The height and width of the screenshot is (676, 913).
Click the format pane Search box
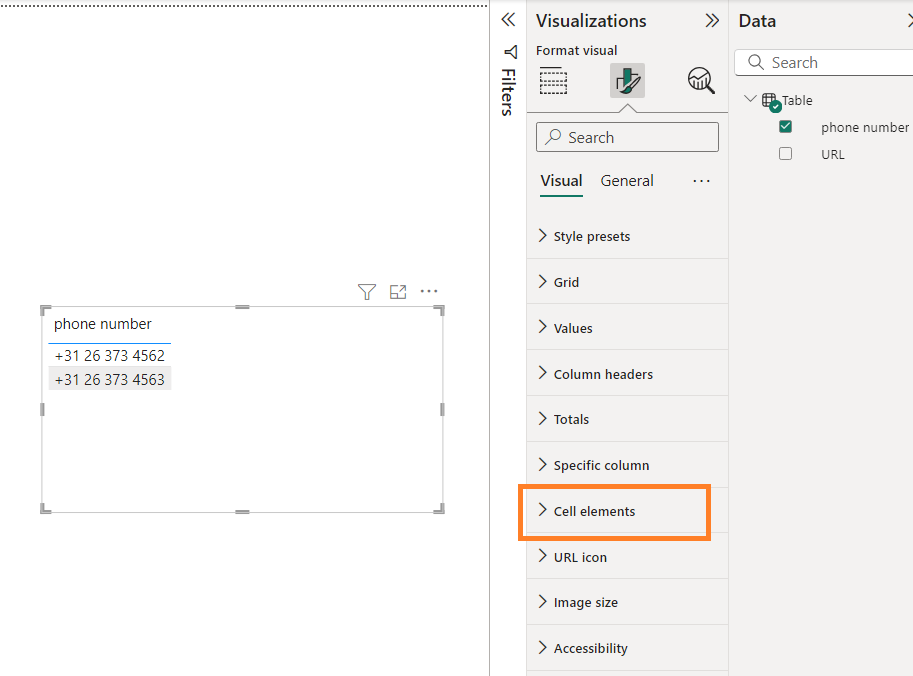click(x=627, y=137)
